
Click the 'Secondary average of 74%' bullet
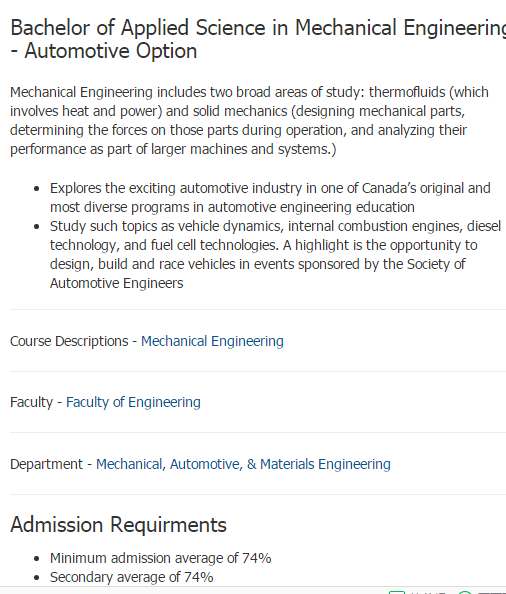coord(131,577)
